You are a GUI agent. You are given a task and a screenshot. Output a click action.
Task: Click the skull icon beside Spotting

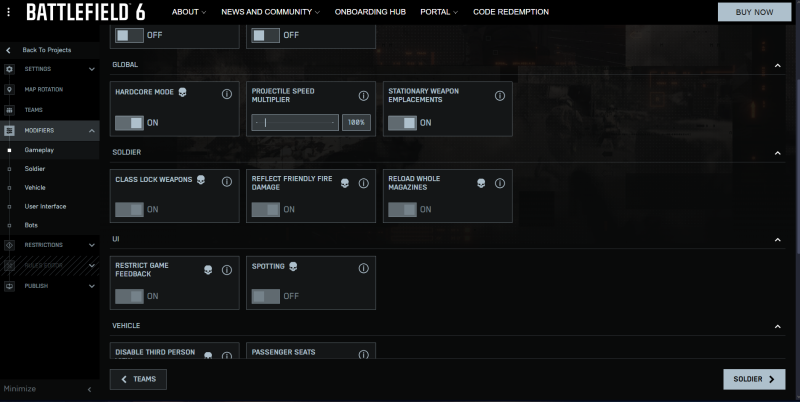(x=293, y=266)
